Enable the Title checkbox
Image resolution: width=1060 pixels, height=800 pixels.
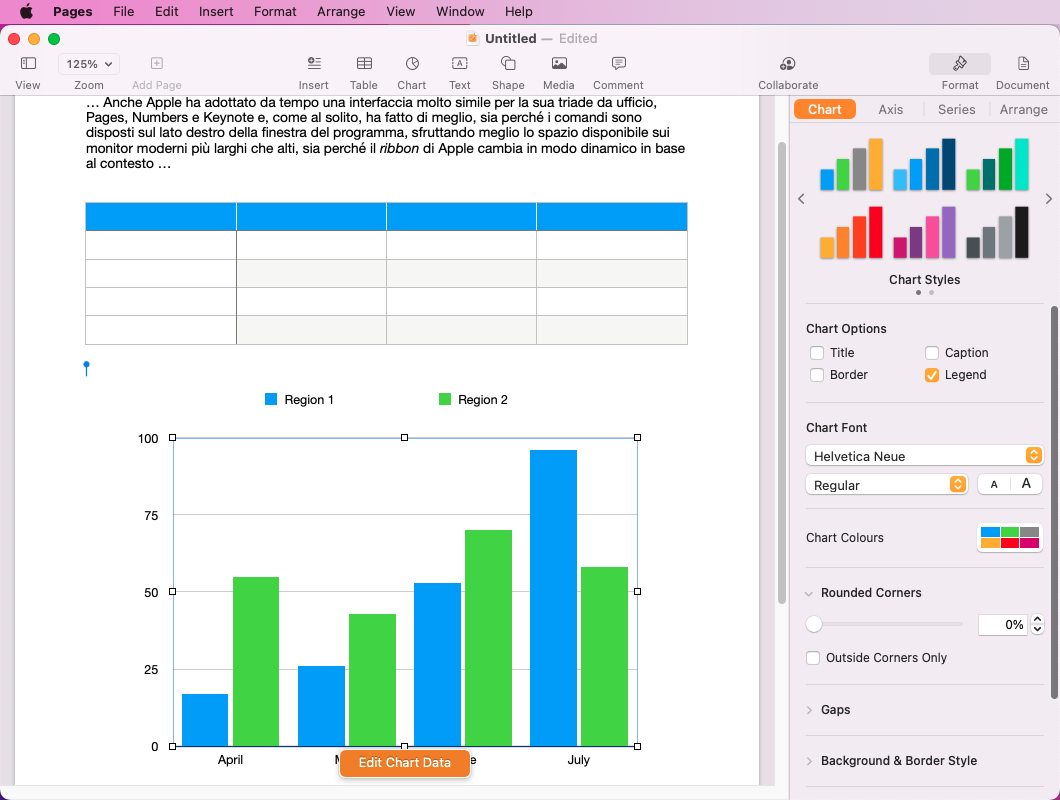coord(817,353)
